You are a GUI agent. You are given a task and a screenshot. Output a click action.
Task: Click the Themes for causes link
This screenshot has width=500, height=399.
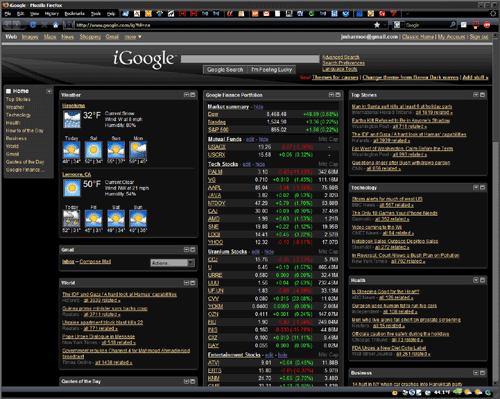click(x=335, y=77)
